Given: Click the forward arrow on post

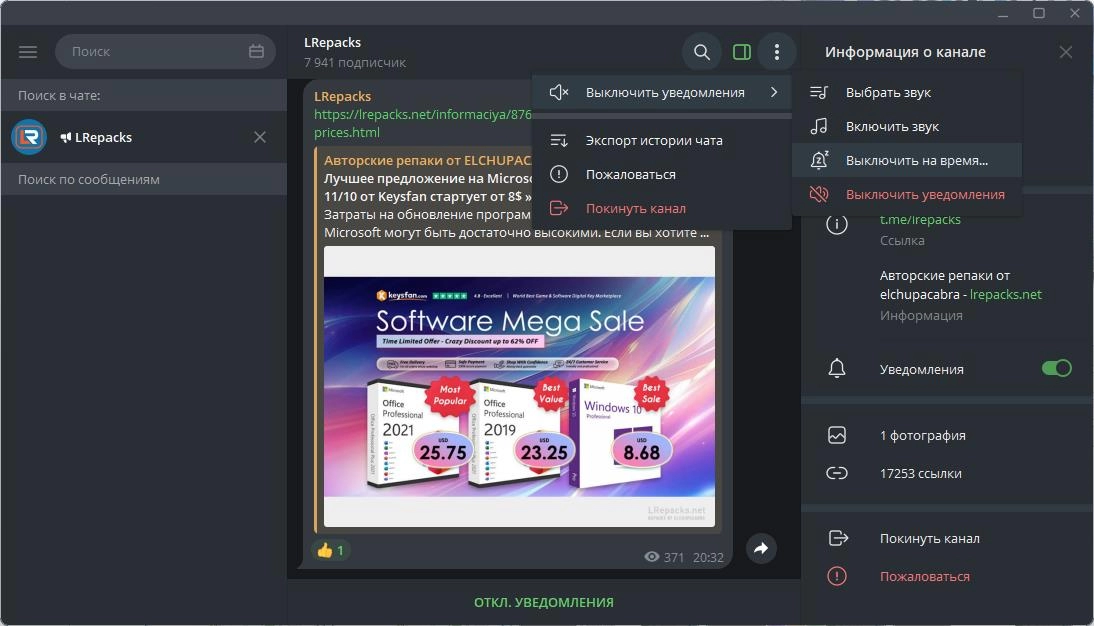Looking at the screenshot, I should (x=761, y=549).
